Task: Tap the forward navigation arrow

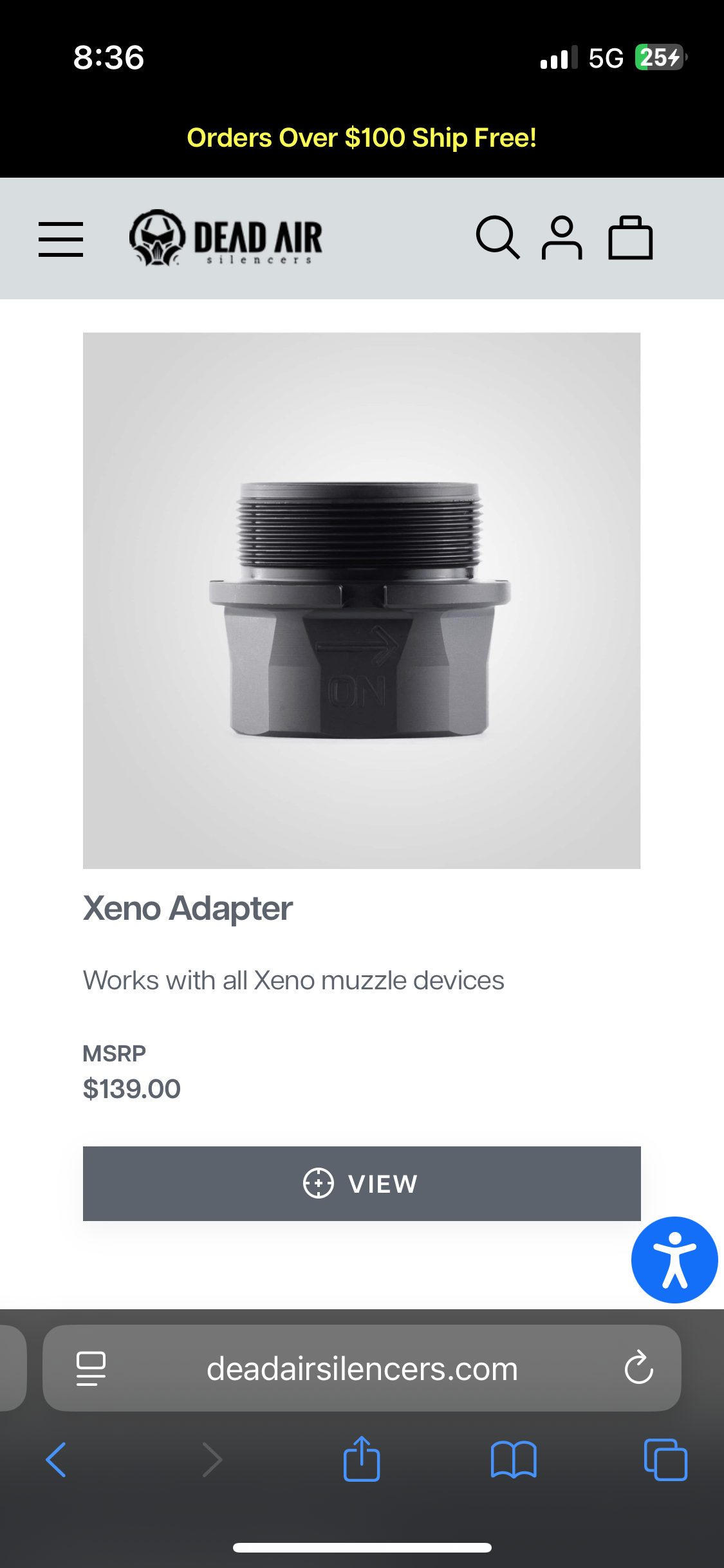Action: click(212, 1459)
